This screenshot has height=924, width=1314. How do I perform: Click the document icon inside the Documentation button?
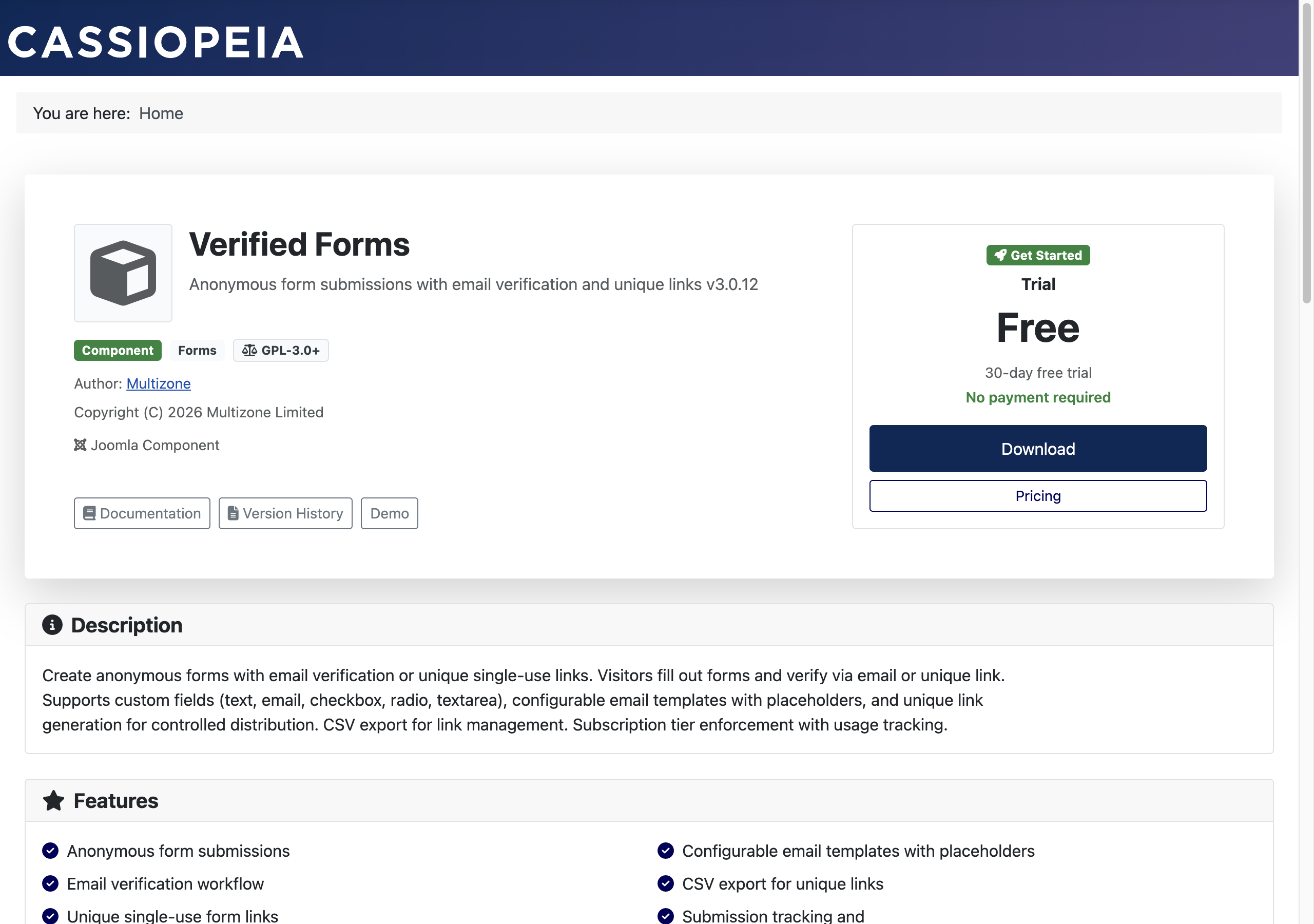89,513
